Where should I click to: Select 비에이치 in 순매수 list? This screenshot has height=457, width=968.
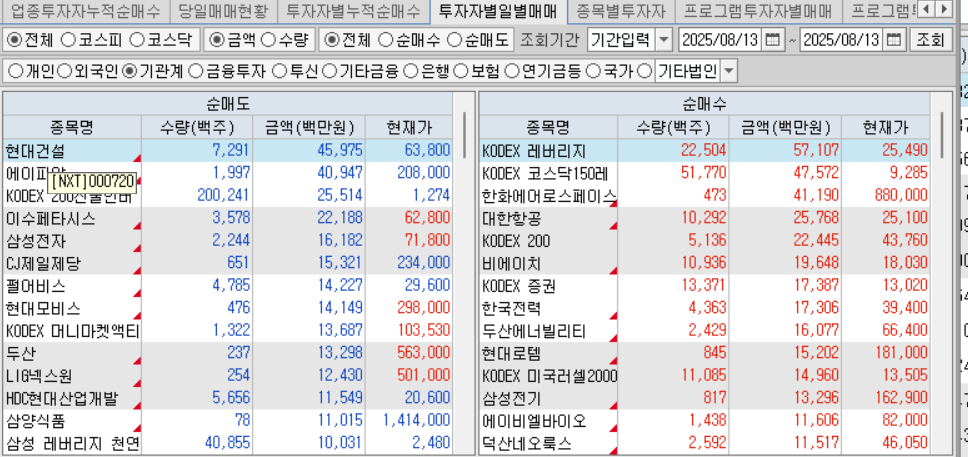tap(704, 264)
